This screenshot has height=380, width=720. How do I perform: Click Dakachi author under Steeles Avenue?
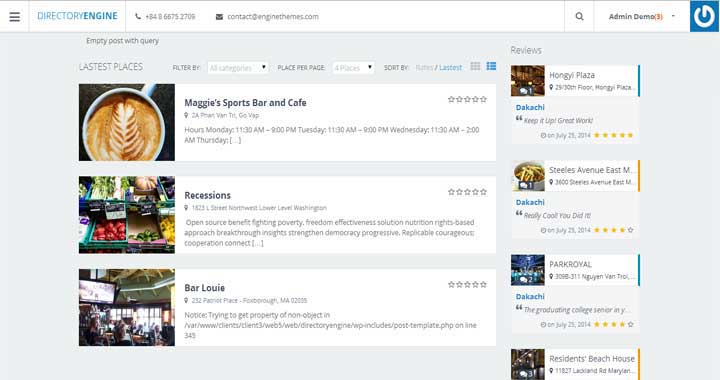pyautogui.click(x=530, y=202)
